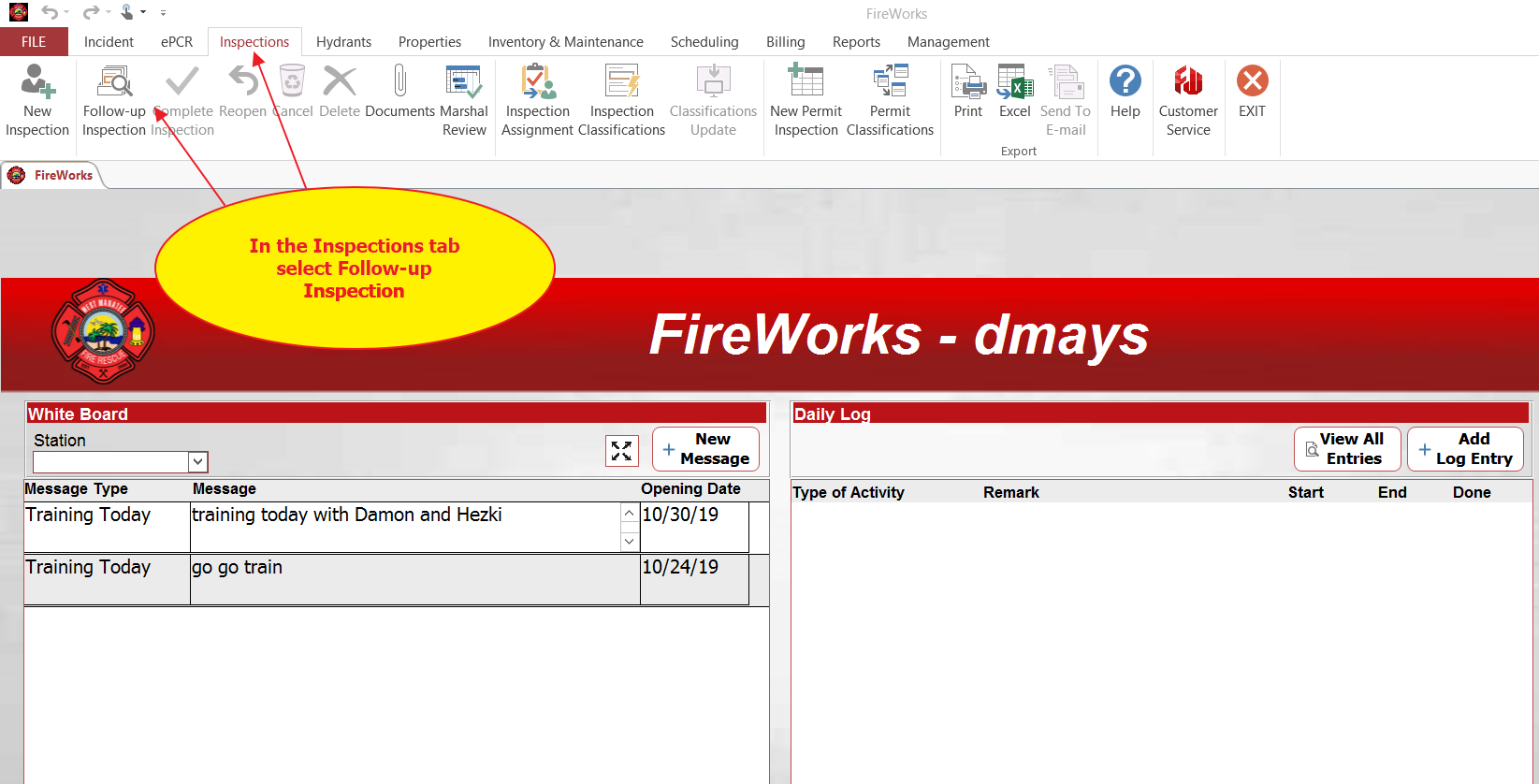The image size is (1539, 784).
Task: Click the touch mode icon in the title bar
Action: point(127,12)
